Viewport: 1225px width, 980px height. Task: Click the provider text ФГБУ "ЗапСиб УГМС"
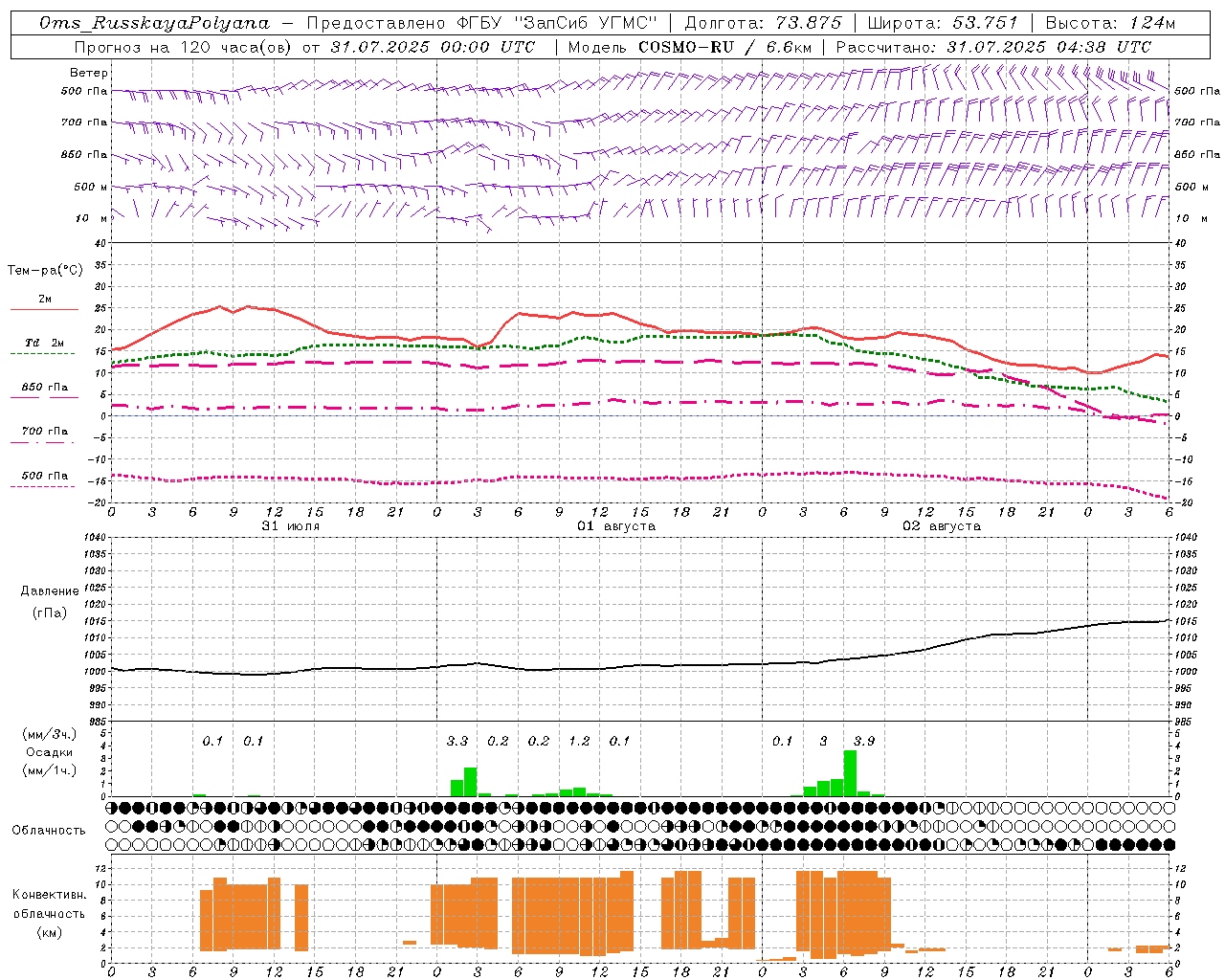click(x=557, y=23)
